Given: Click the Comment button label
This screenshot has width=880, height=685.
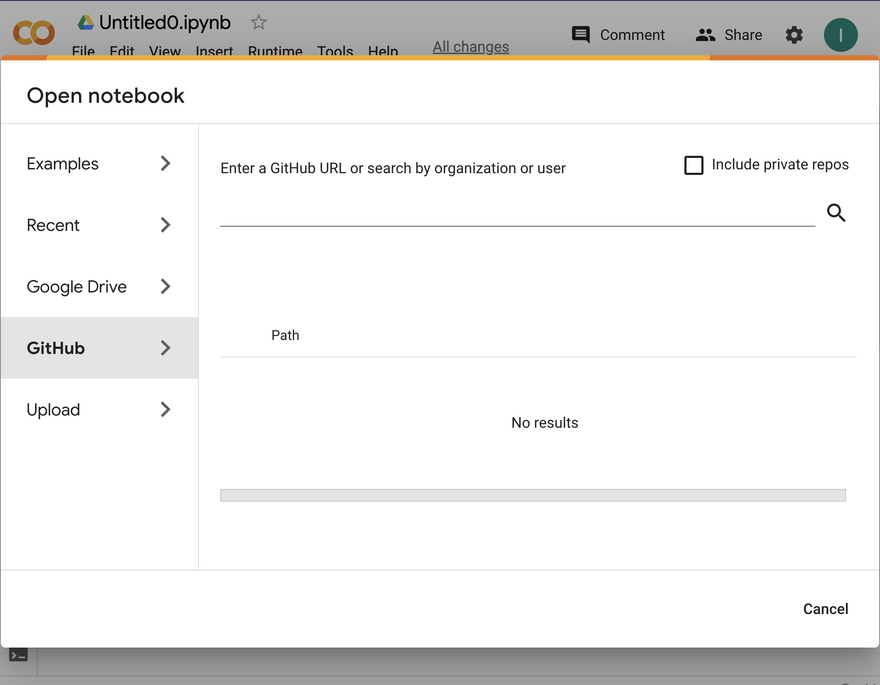Looking at the screenshot, I should tap(632, 35).
